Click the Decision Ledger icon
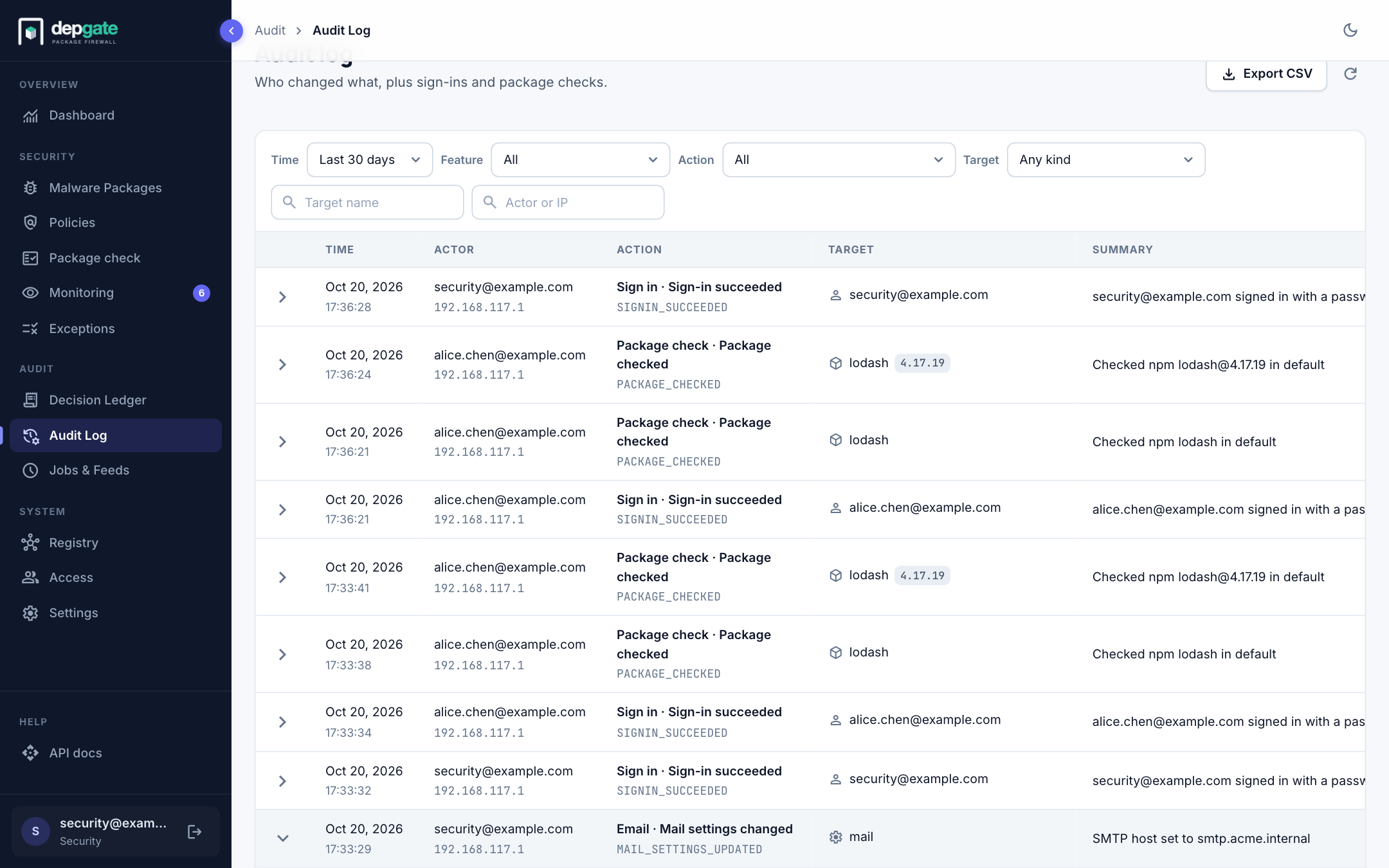 (30, 400)
